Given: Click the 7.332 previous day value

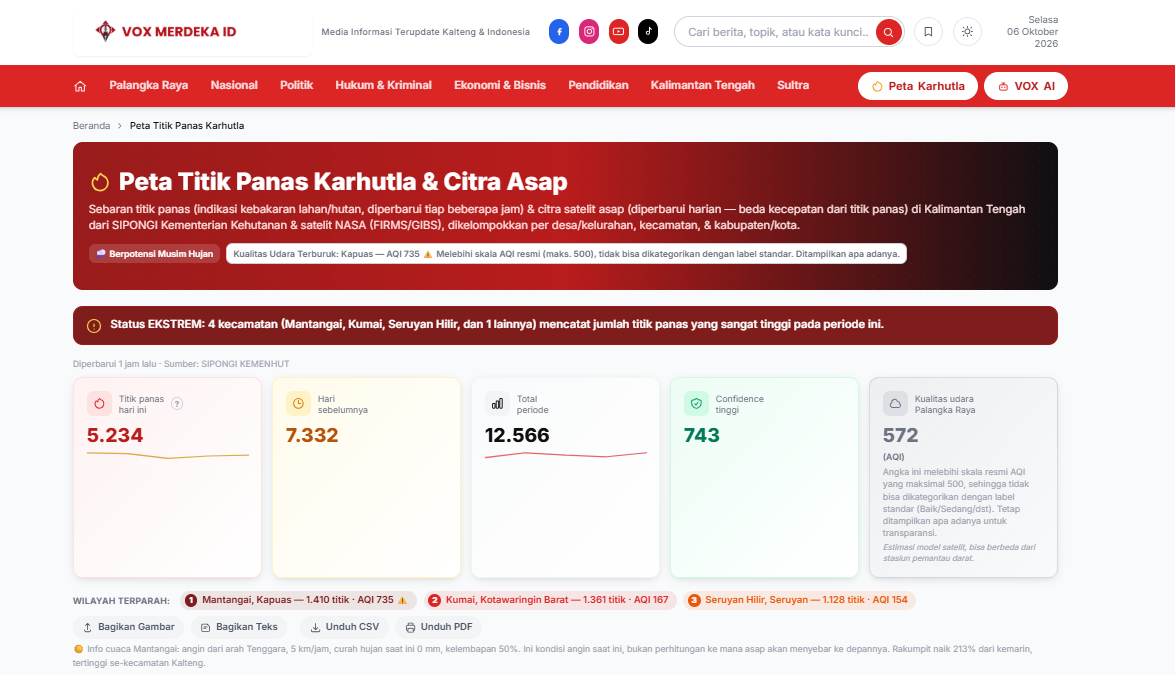Looking at the screenshot, I should (x=312, y=435).
